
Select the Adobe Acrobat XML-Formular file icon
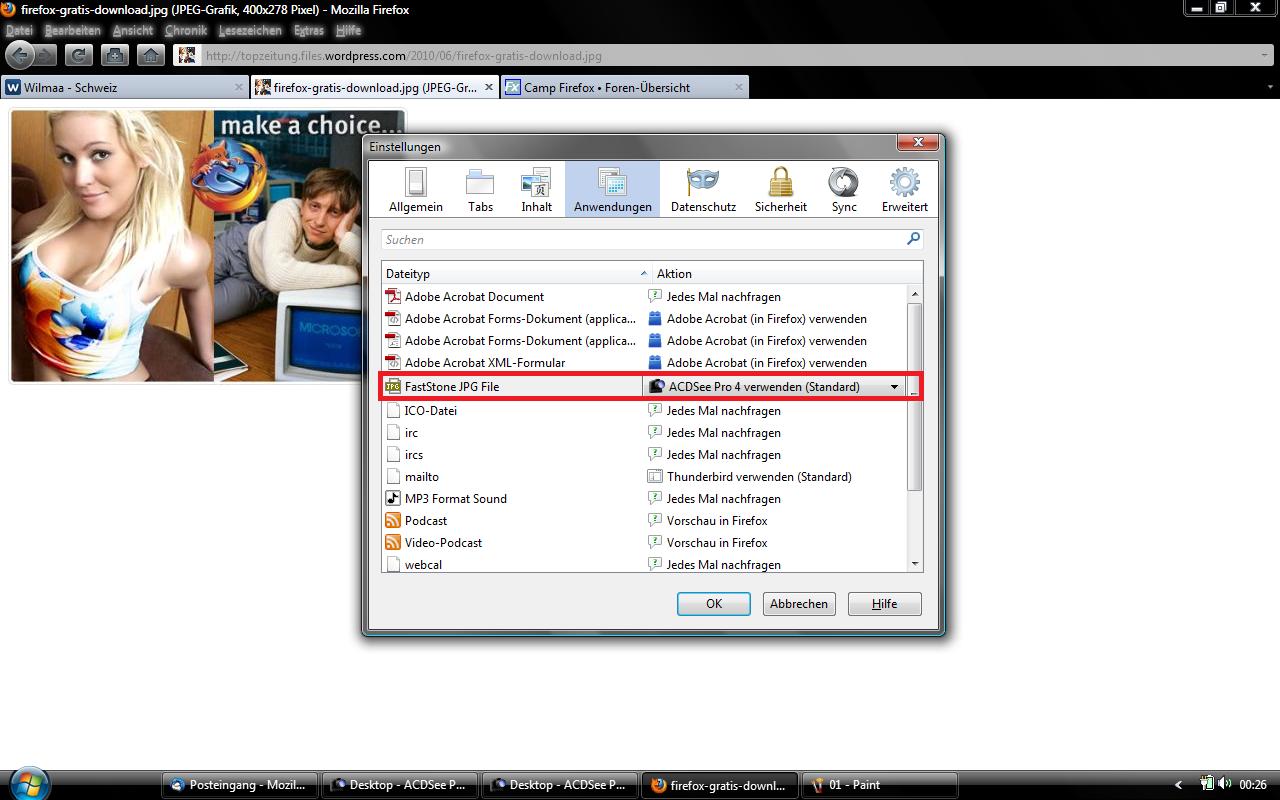tap(393, 363)
